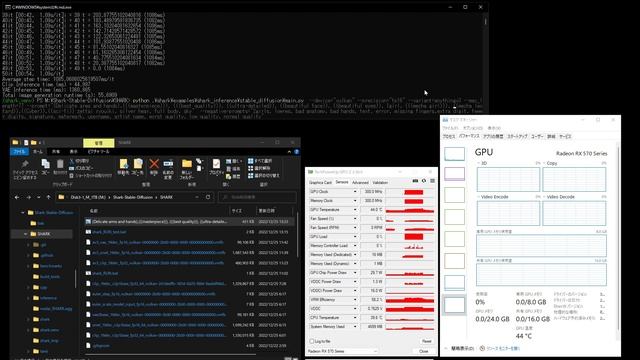640x360 pixels.
Task: Collapse the Shark-Stable-Diffusion tree node
Action: (22, 213)
